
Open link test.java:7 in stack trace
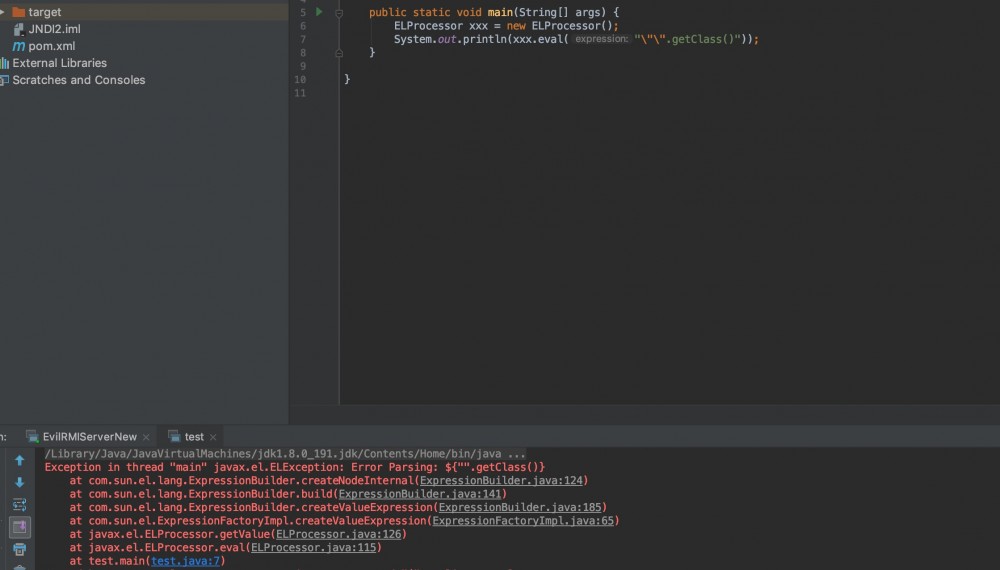186,561
